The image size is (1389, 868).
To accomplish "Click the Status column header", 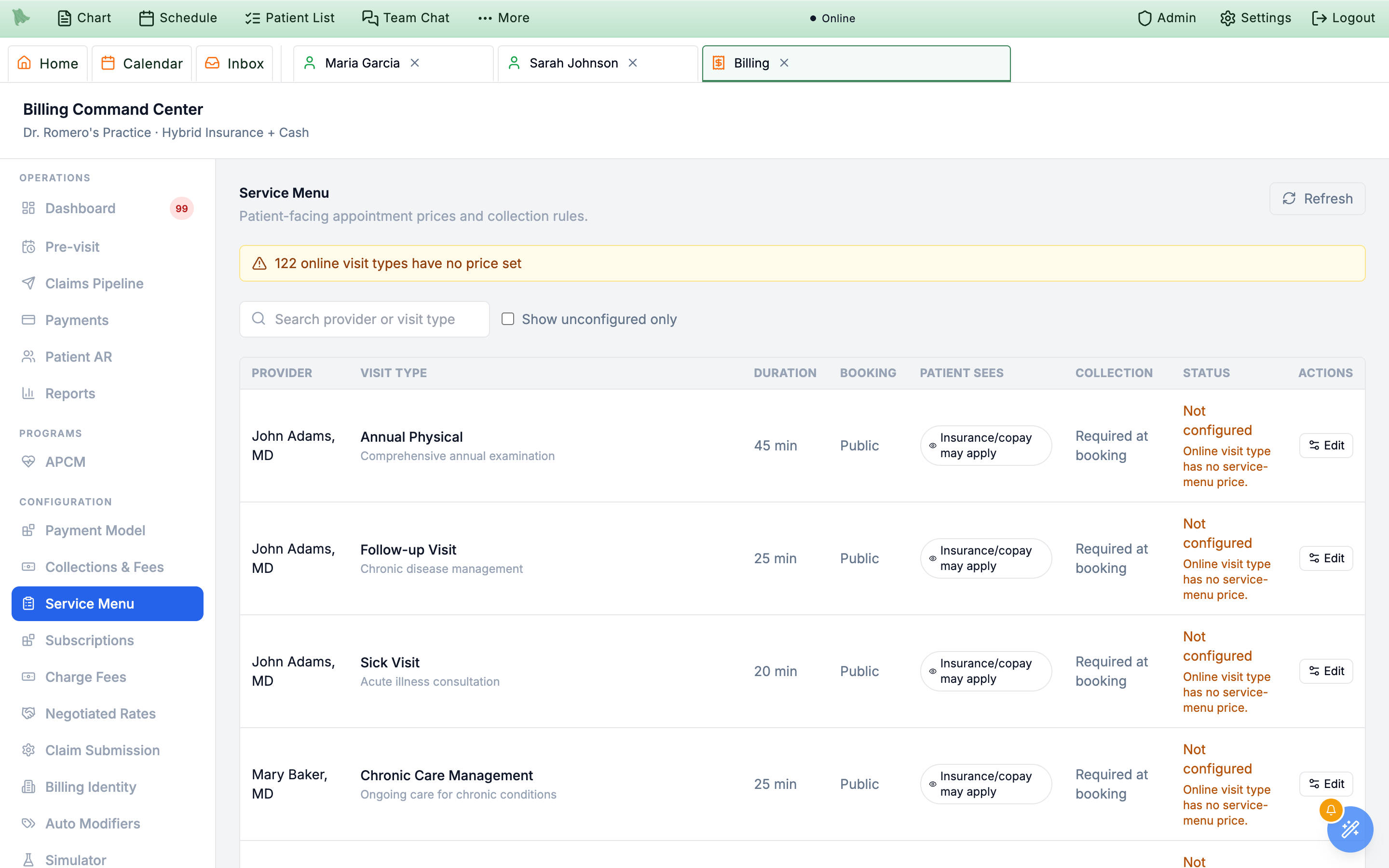I will (x=1206, y=373).
